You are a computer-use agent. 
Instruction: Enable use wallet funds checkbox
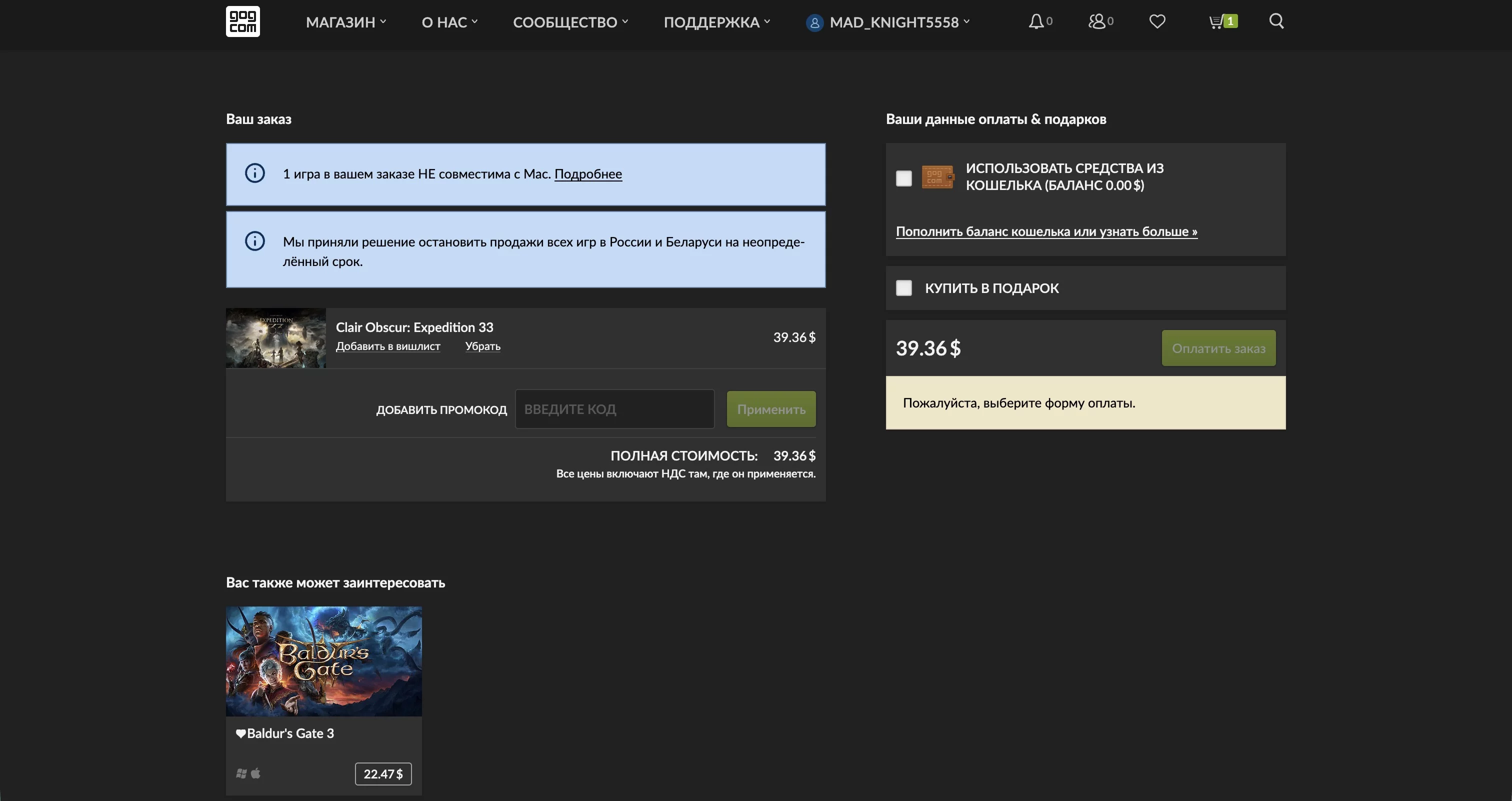coord(904,178)
